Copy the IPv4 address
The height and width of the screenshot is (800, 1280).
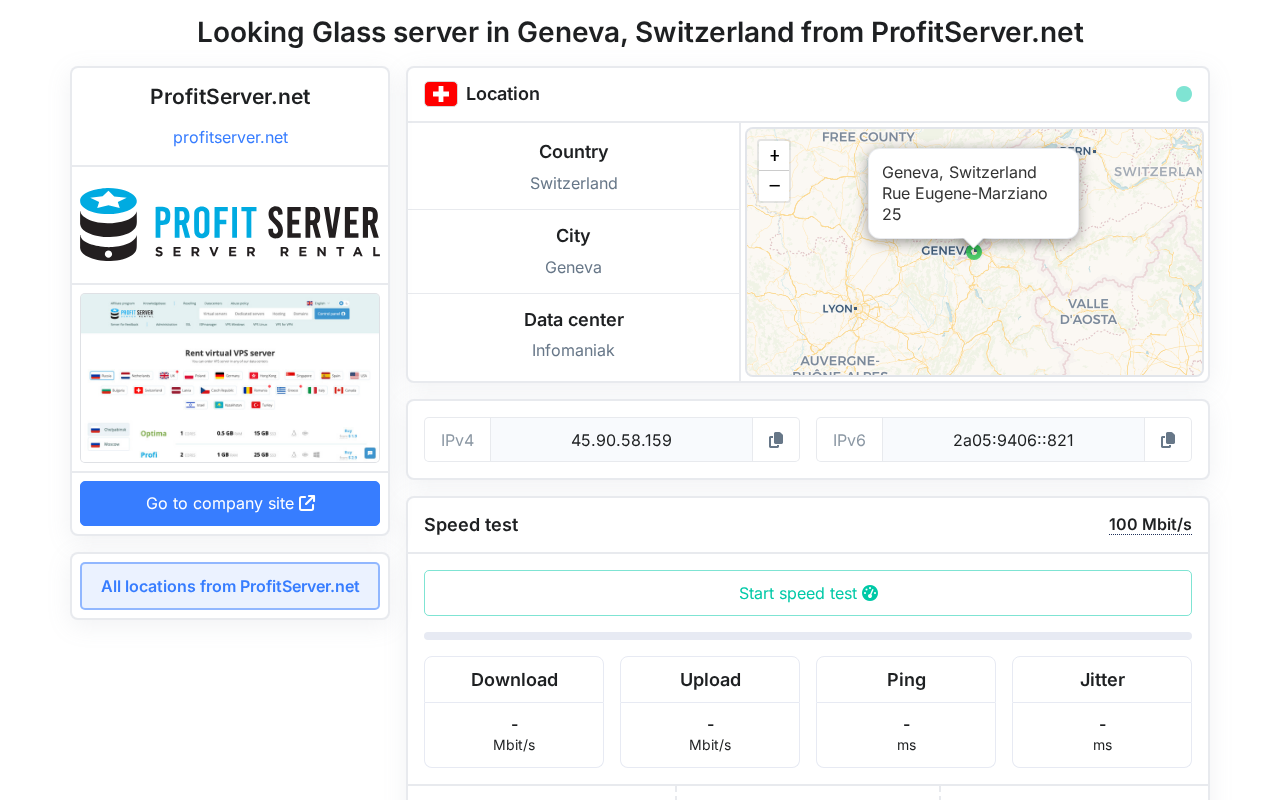pyautogui.click(x=775, y=440)
